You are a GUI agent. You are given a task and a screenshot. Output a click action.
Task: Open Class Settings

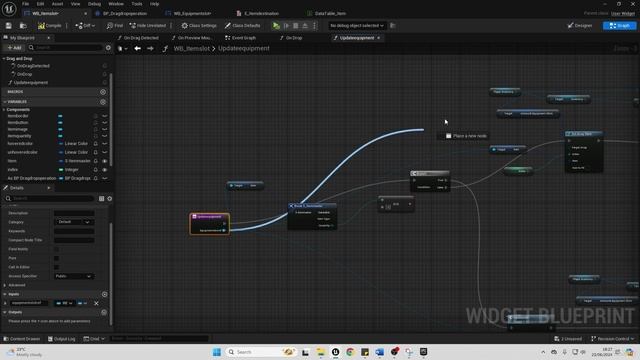pyautogui.click(x=199, y=26)
